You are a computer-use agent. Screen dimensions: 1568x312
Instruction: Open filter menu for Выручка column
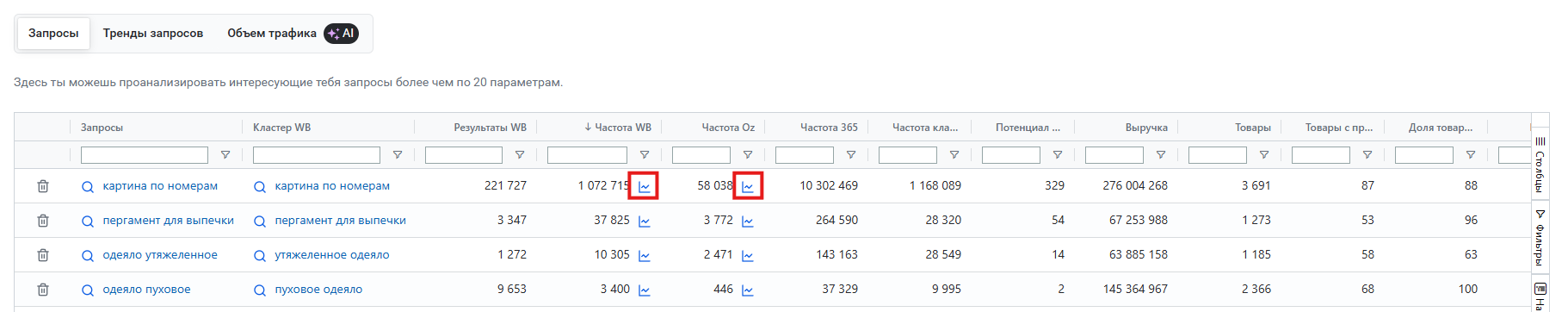click(1160, 155)
